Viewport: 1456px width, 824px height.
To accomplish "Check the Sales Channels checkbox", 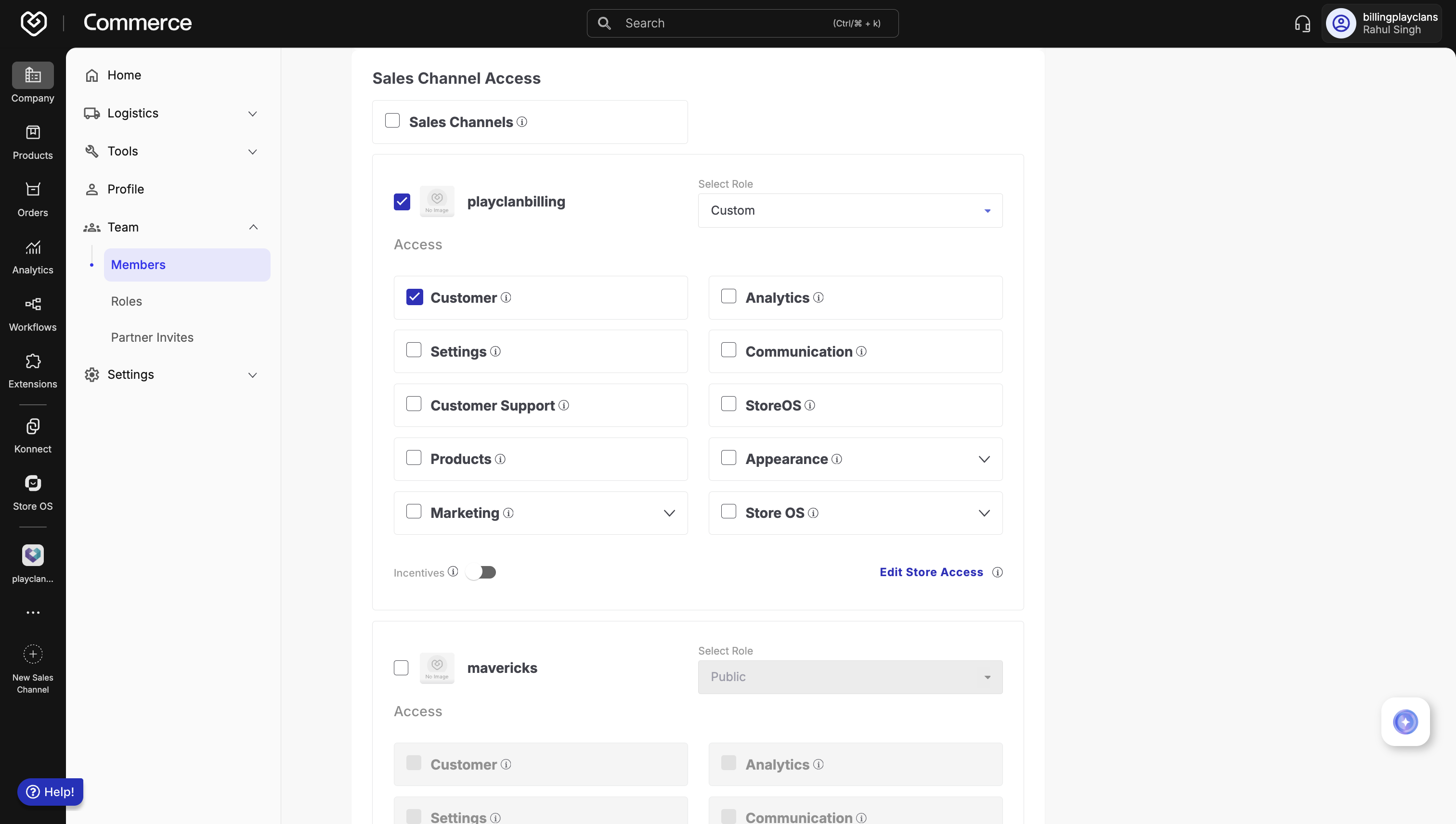I will (392, 120).
